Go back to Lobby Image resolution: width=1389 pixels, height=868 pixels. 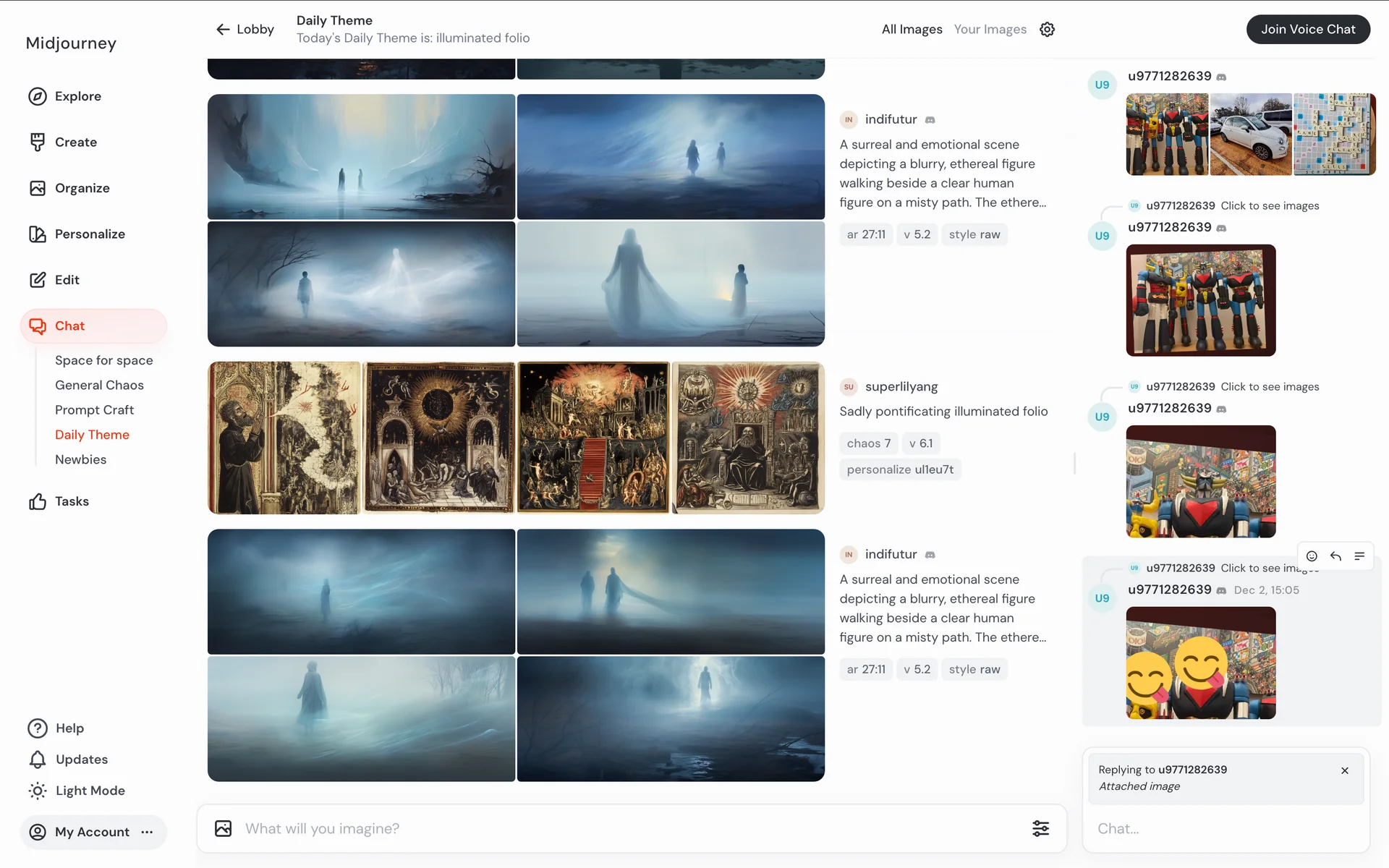[245, 30]
